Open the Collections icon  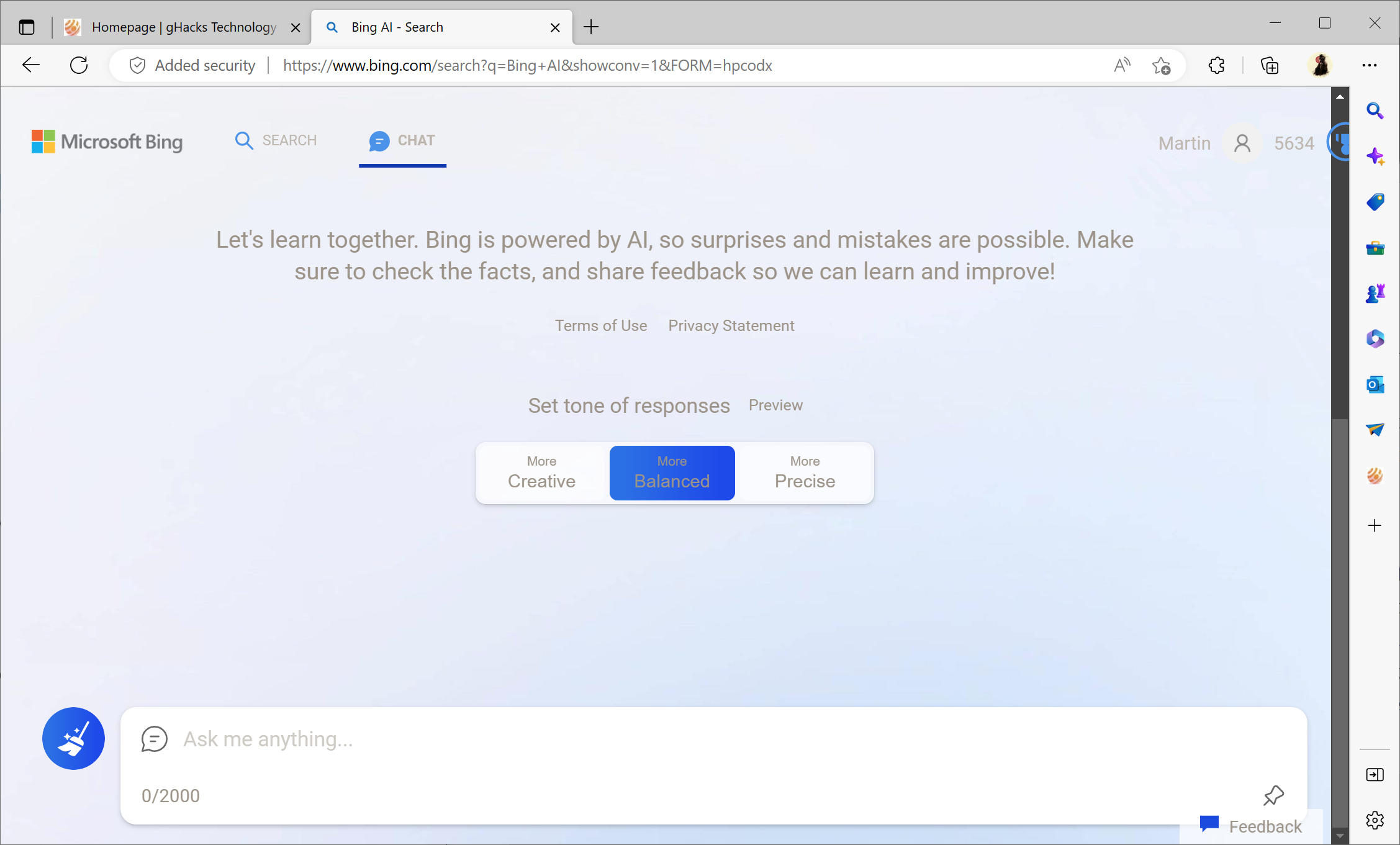click(x=1270, y=65)
